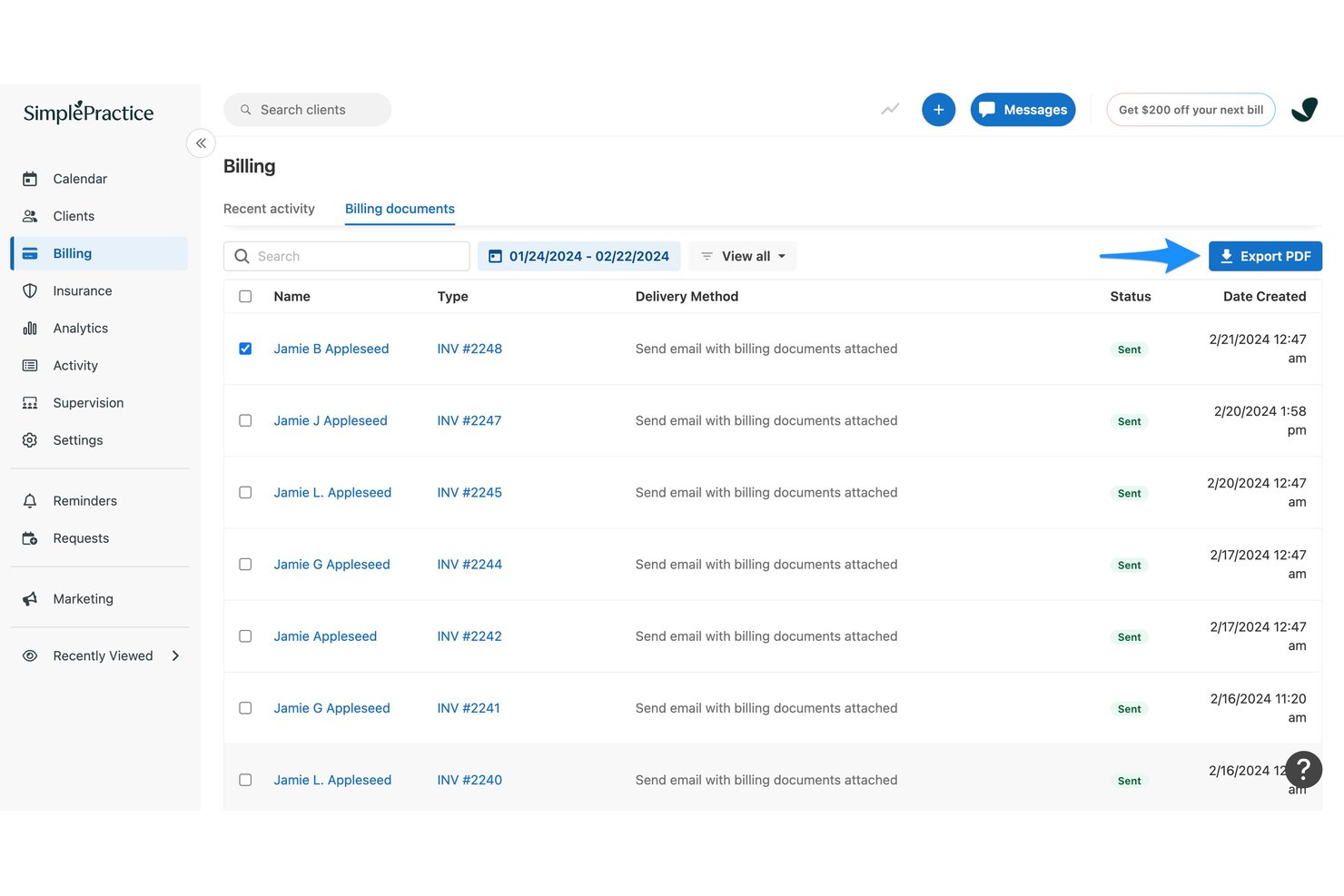Select the Billing documents tab
This screenshot has width=1344, height=896.
point(400,209)
